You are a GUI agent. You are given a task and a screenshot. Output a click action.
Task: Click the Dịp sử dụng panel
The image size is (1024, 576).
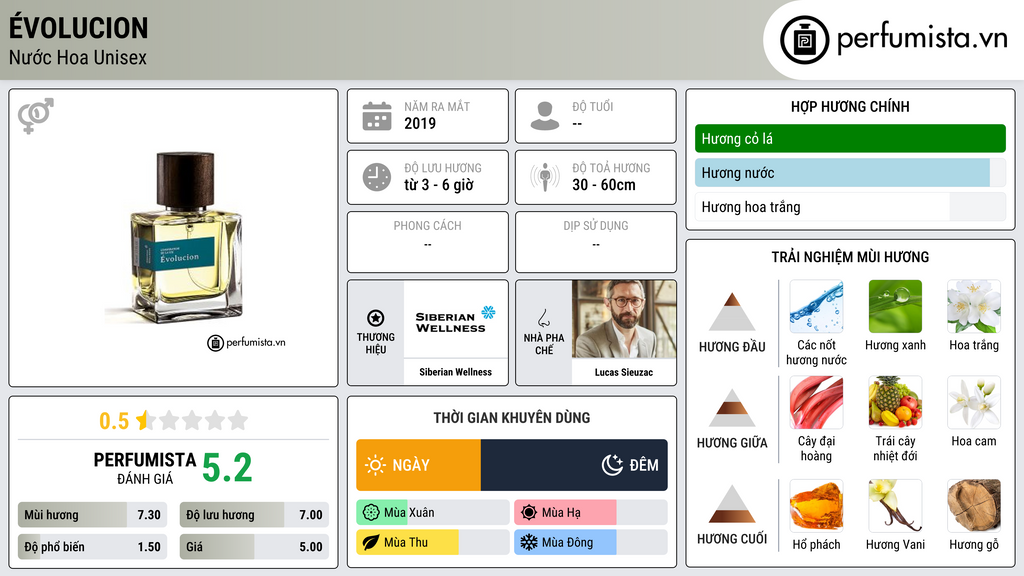point(596,242)
